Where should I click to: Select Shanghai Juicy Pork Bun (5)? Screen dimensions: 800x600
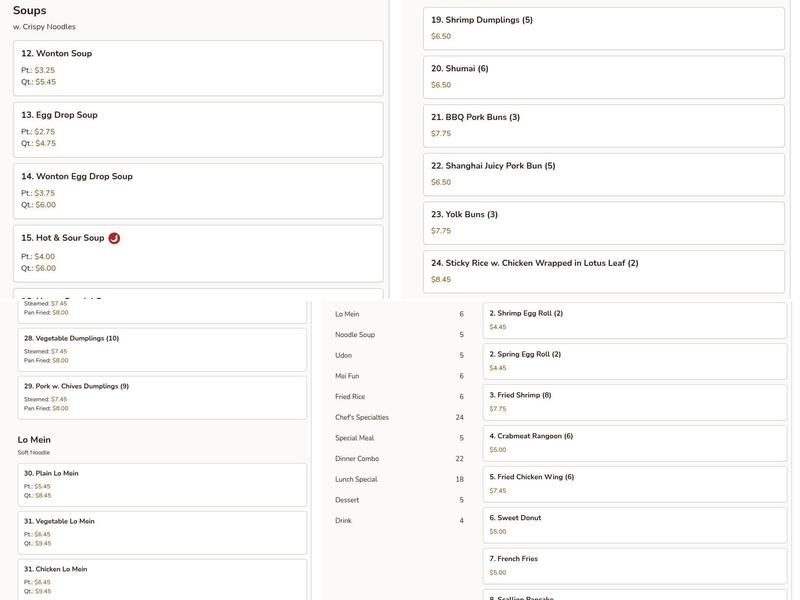(603, 173)
